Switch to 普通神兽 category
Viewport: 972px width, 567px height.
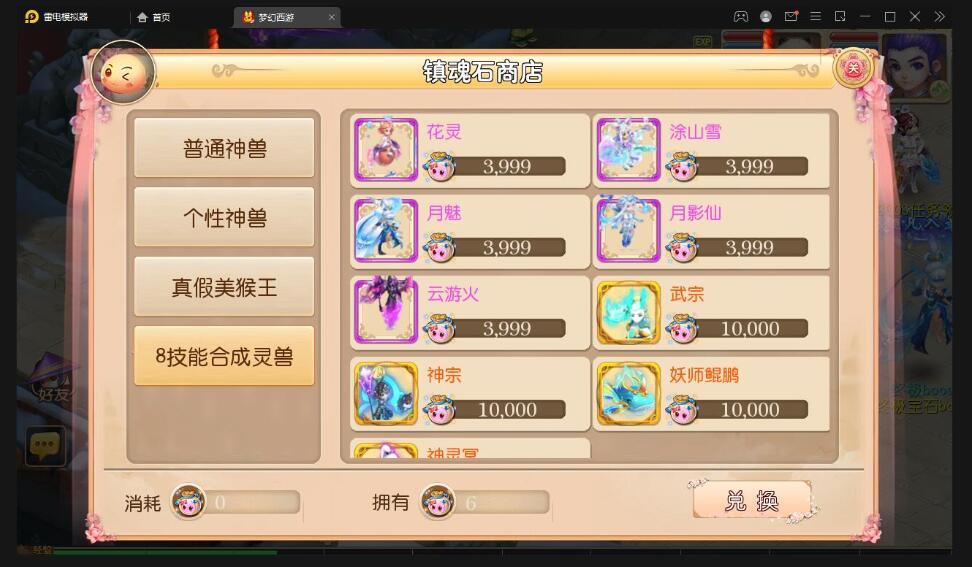click(224, 147)
